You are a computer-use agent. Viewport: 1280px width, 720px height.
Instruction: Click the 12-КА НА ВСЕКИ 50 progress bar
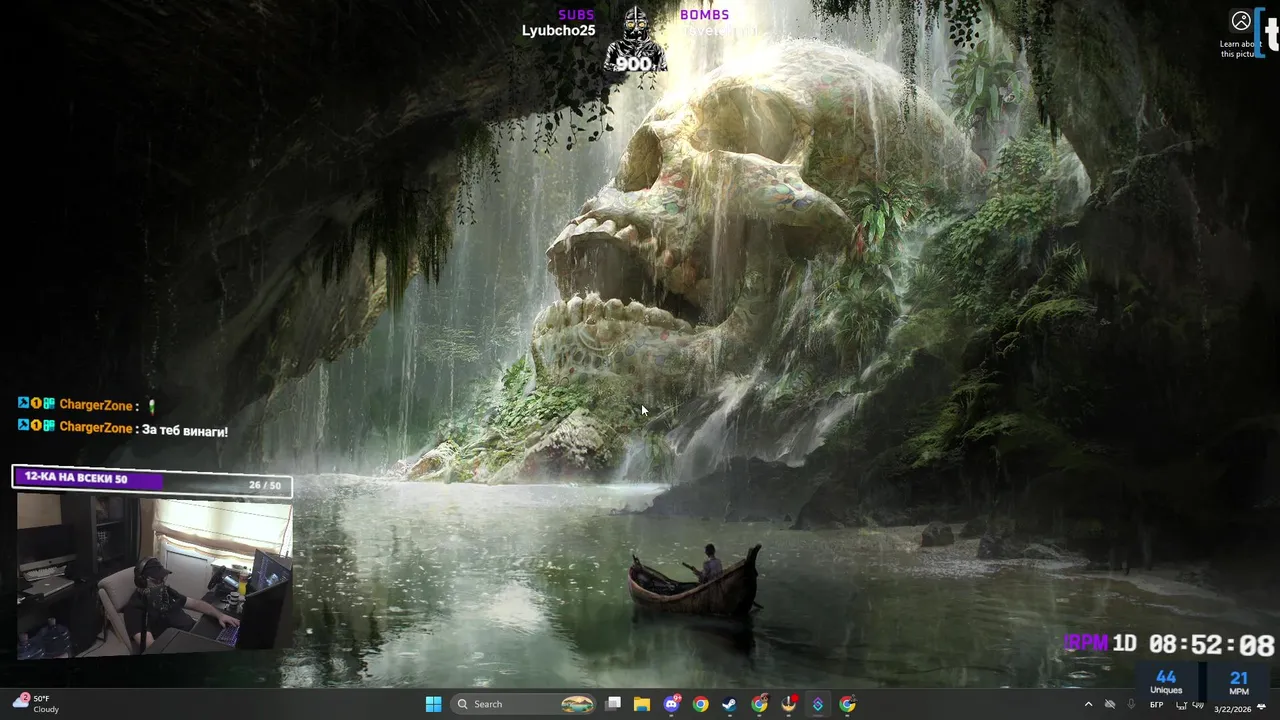coord(152,479)
